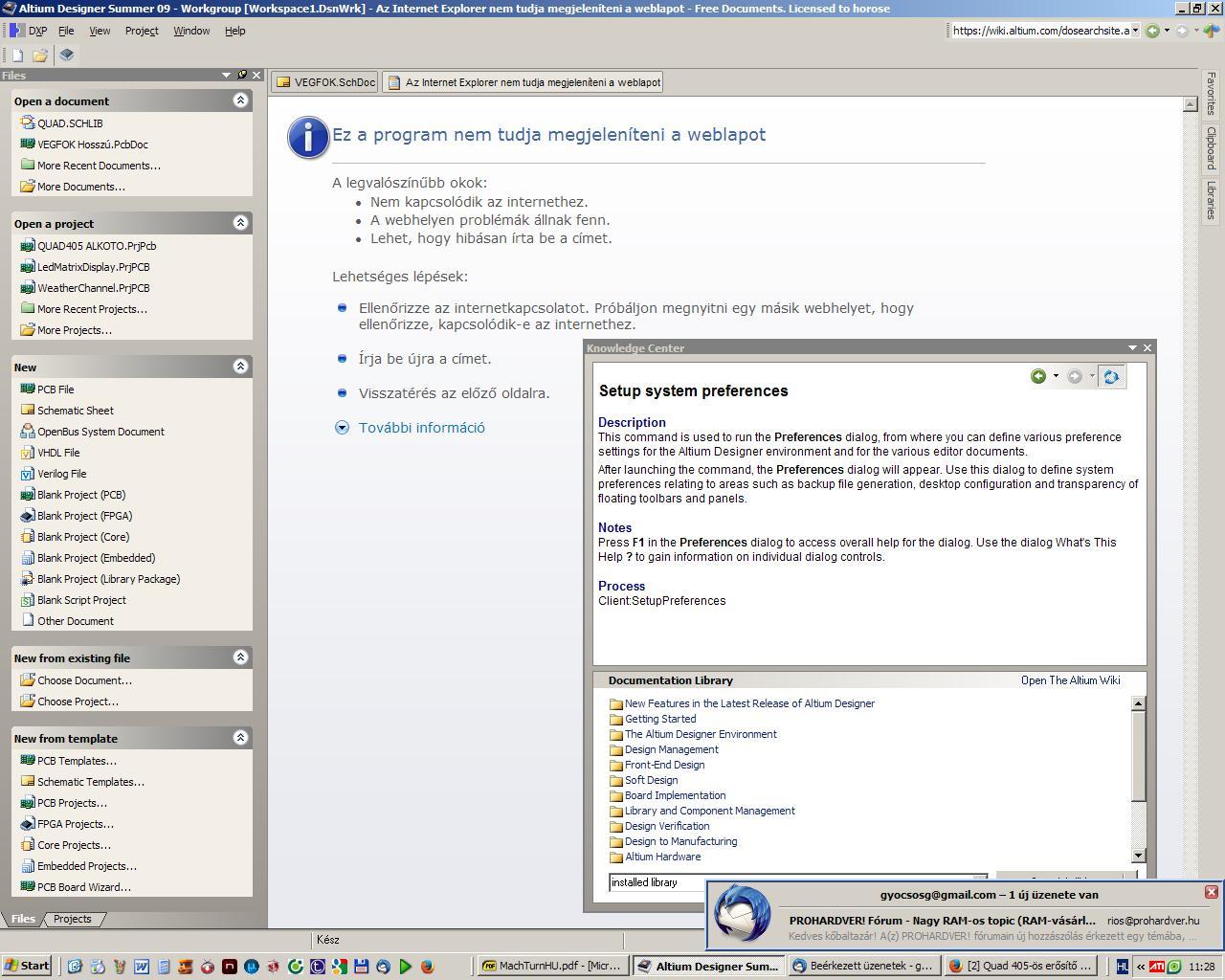Screen dimensions: 1225x980
Task: Click the URL address field
Action: (1040, 31)
